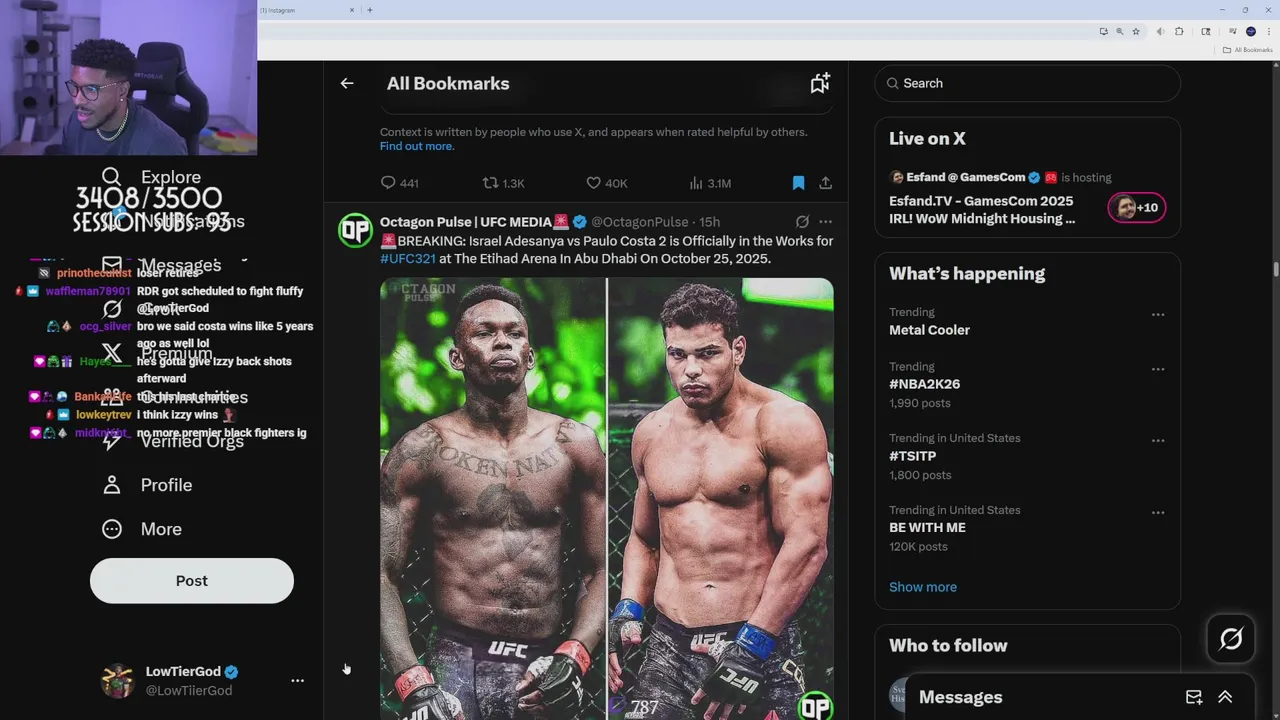
Task: Open the Adesanya vs Costa fight image
Action: (x=607, y=498)
